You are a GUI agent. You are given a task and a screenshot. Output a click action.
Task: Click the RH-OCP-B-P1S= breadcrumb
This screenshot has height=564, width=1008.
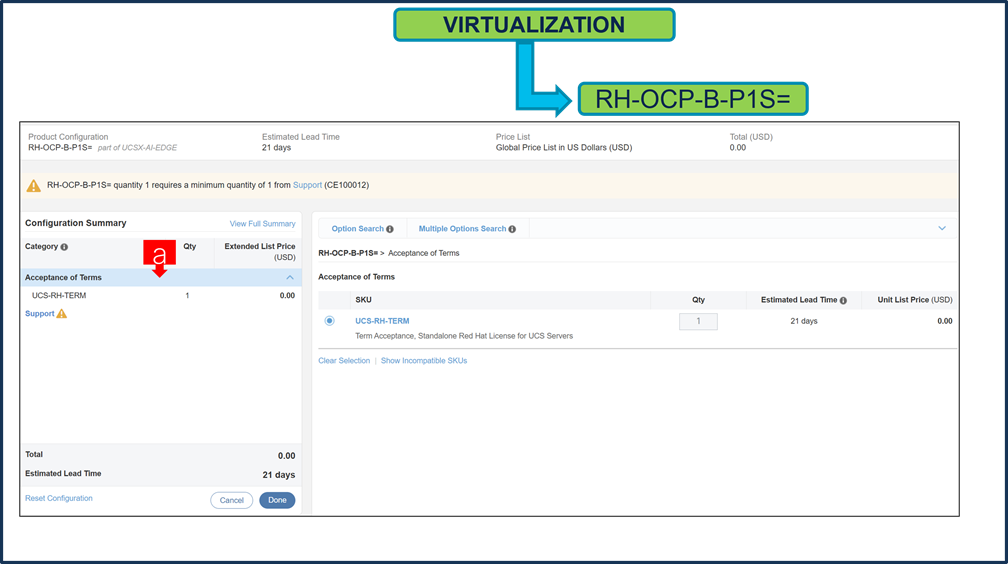[348, 253]
